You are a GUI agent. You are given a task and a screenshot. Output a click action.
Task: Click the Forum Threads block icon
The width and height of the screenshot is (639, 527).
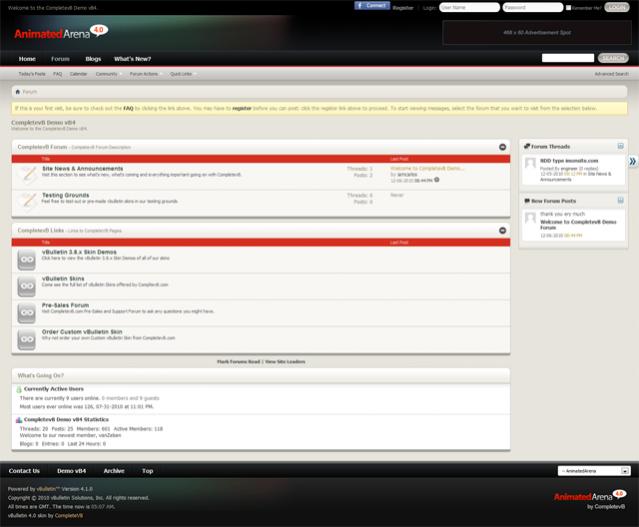click(527, 146)
